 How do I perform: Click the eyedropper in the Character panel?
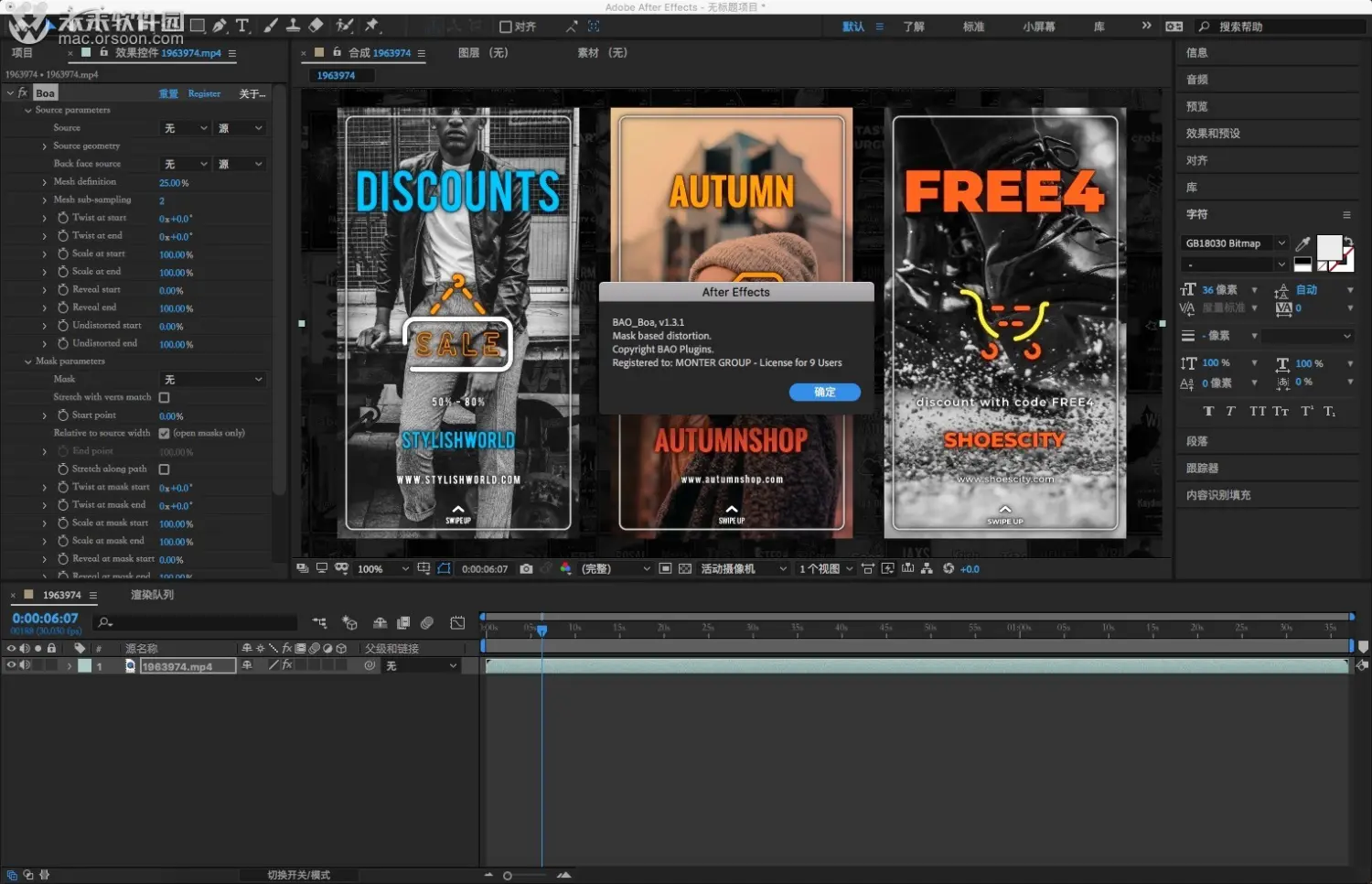tap(1302, 243)
